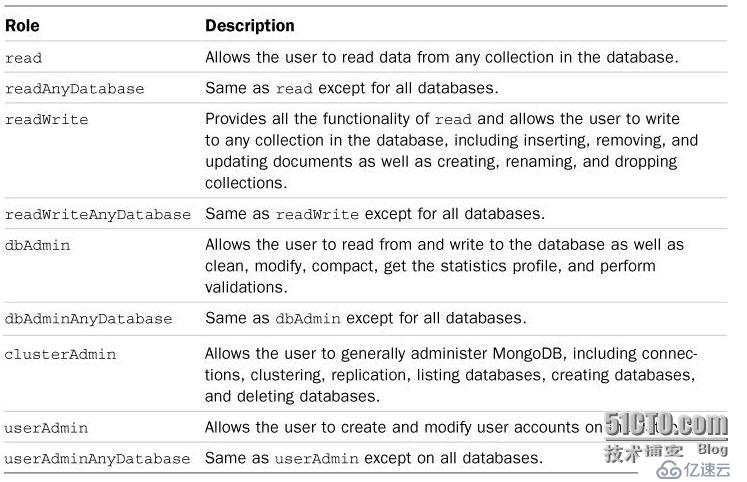Click the Yisu cloud logo icon
Image resolution: width=747 pixels, height=482 pixels.
click(668, 472)
